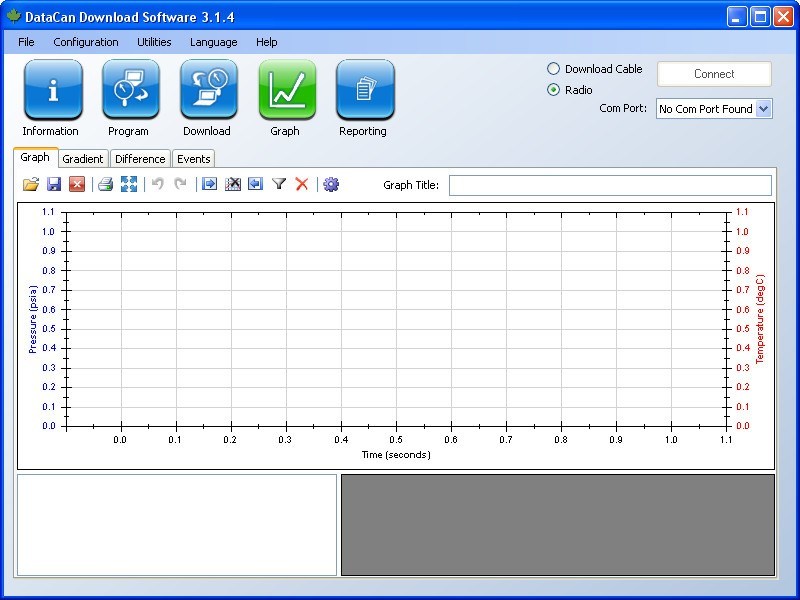
Task: Open the Reporting section icon
Action: click(365, 89)
